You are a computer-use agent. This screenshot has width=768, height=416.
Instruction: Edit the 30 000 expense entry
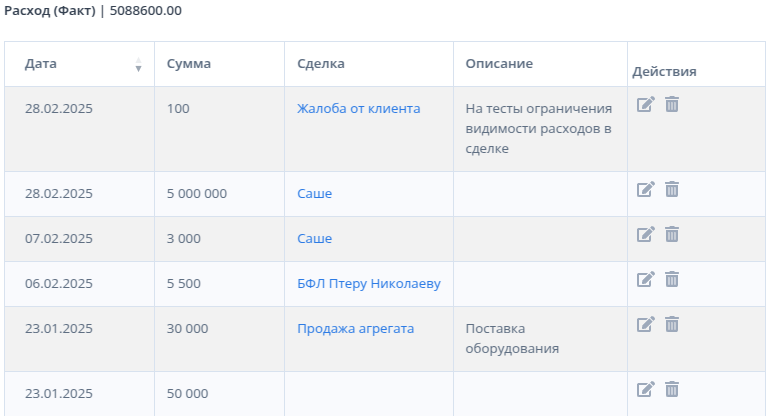point(646,324)
